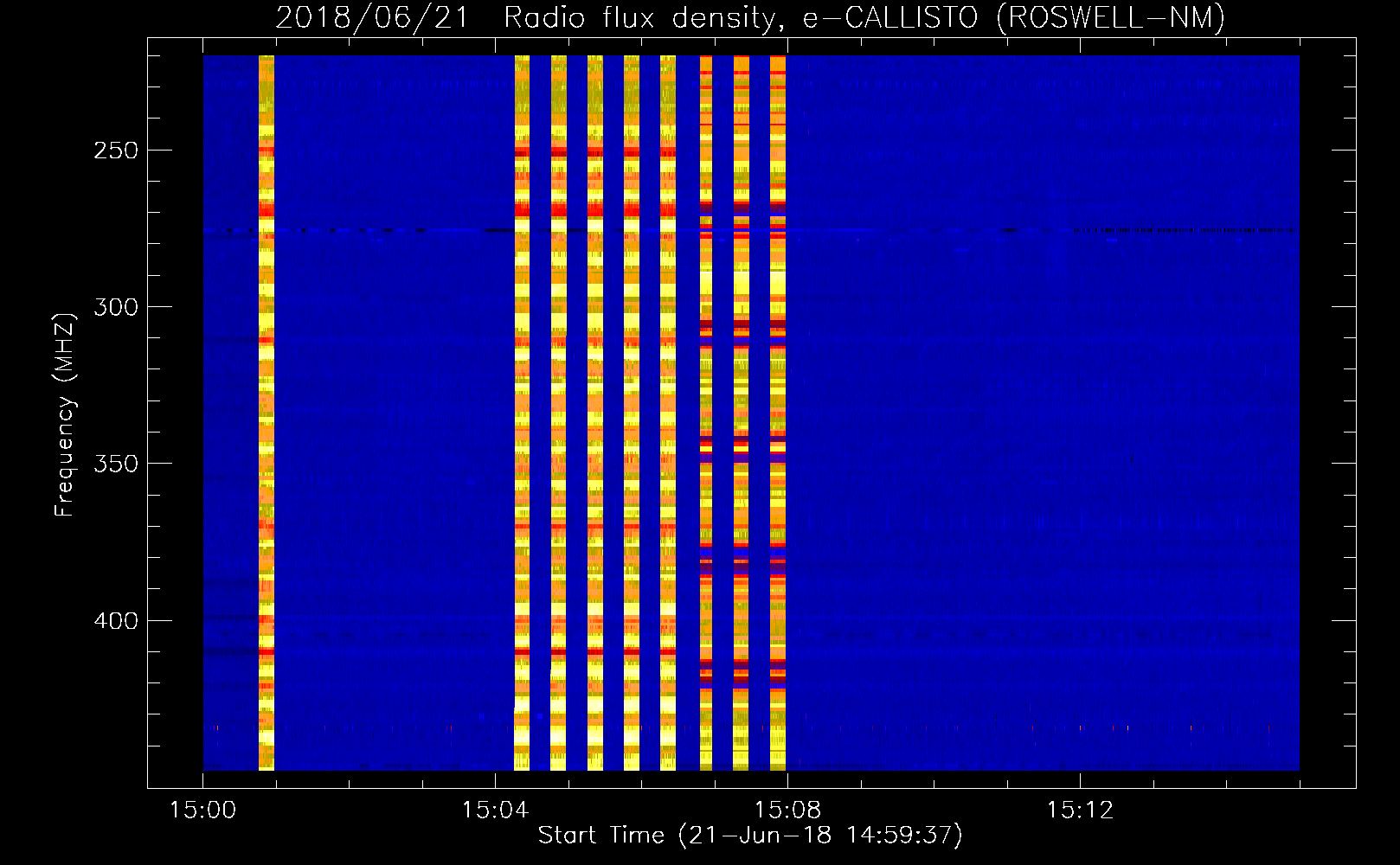Click the burst stripe ending at 15:08

pyautogui.click(x=778, y=413)
